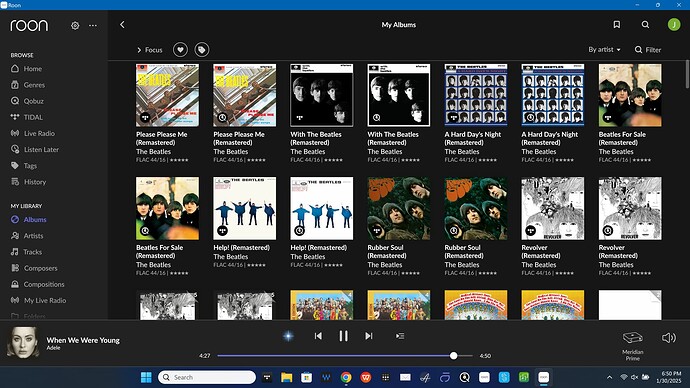690x388 pixels.
Task: Click the first Help! (Remastered) title
Action: pyautogui.click(x=241, y=248)
